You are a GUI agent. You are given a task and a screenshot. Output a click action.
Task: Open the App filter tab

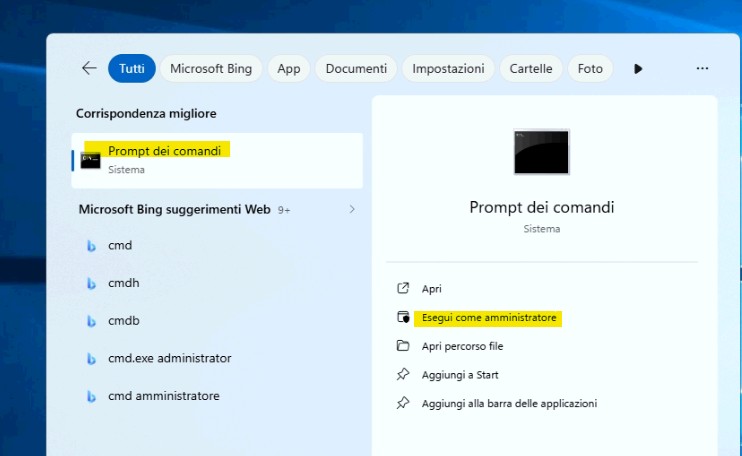289,69
